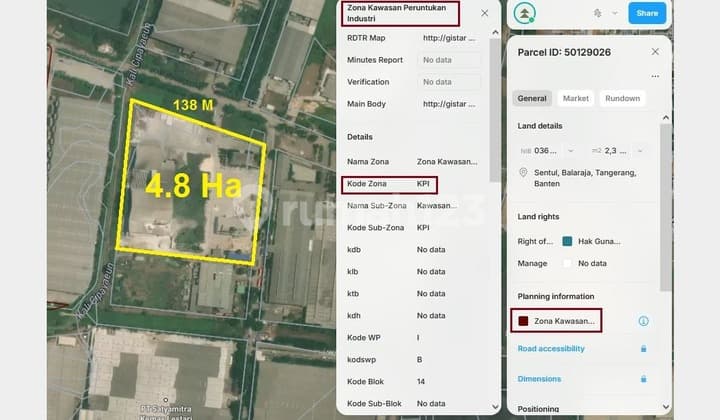Screen dimensions: 720x420
Task: Switch to the Market tab
Action: [575, 98]
